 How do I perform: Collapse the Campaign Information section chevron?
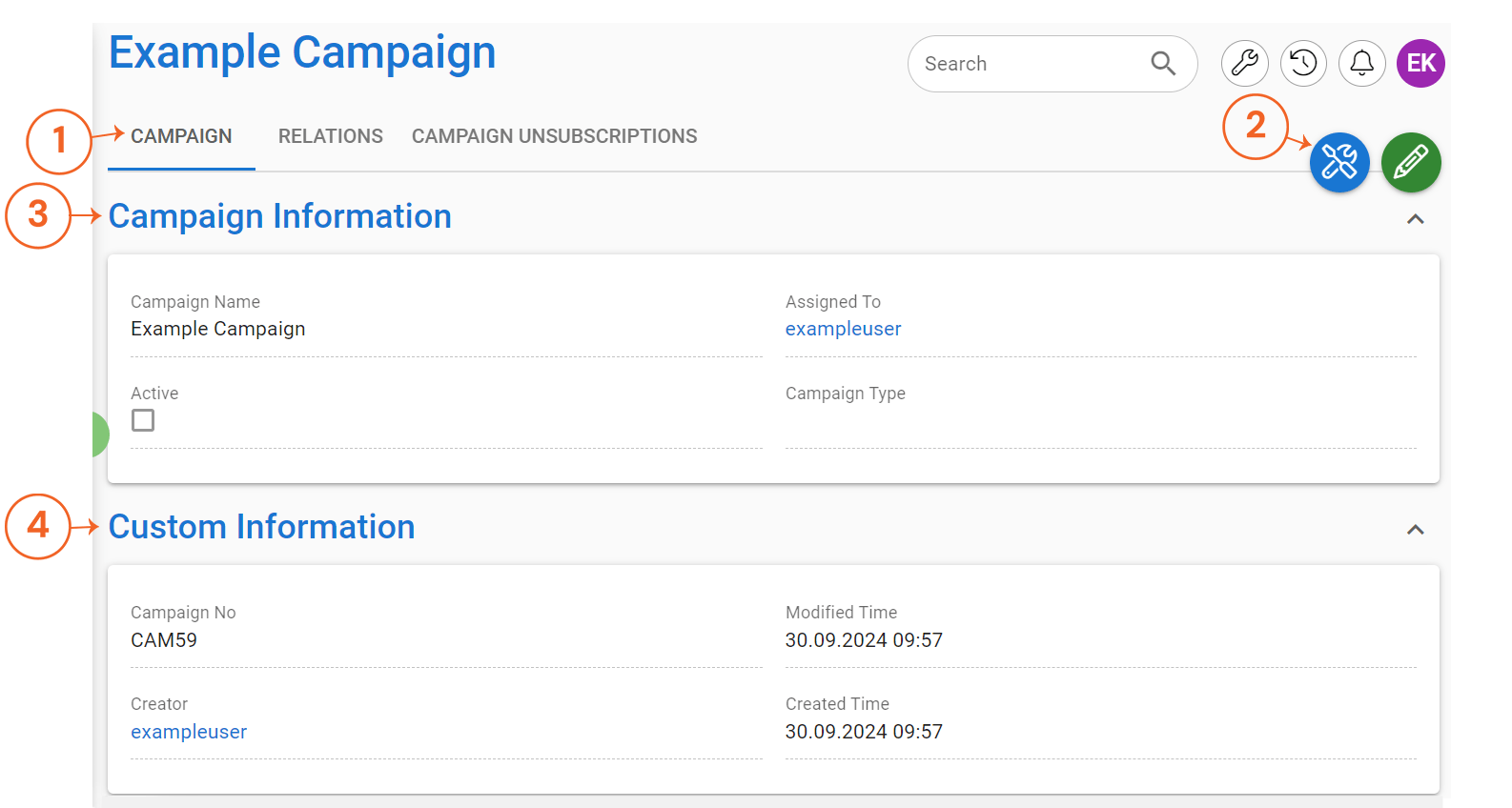(x=1416, y=219)
